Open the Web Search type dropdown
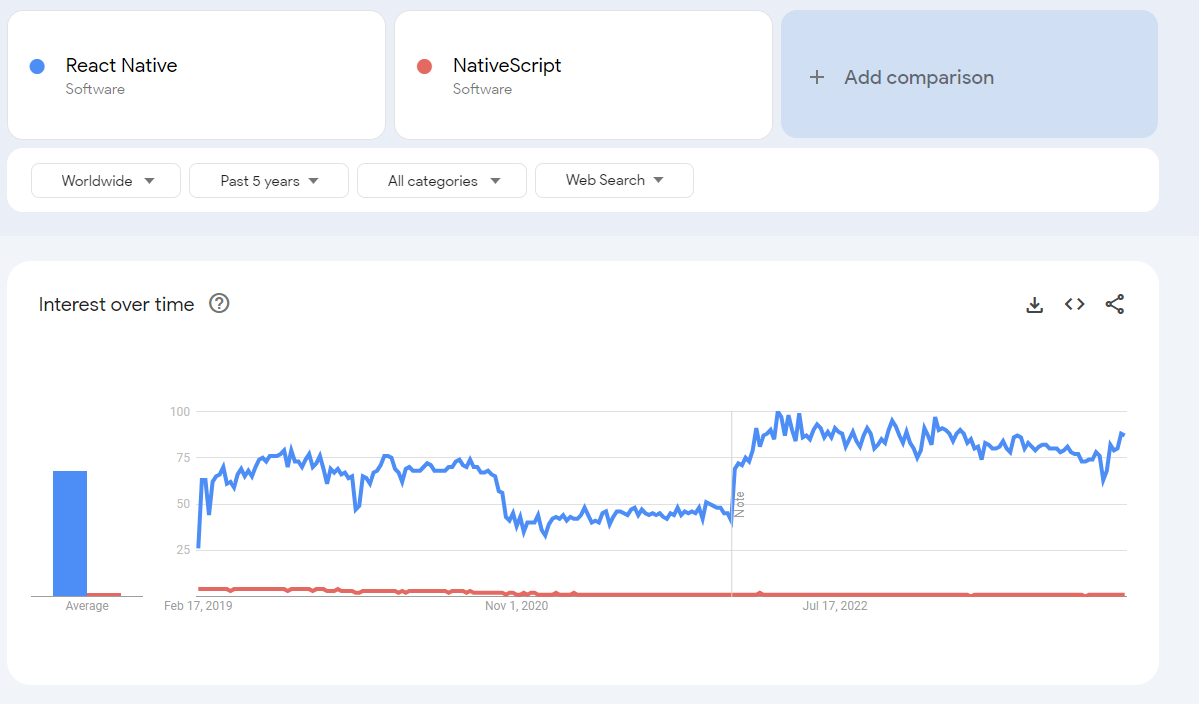Screen dimensions: 1199x704 pos(614,180)
